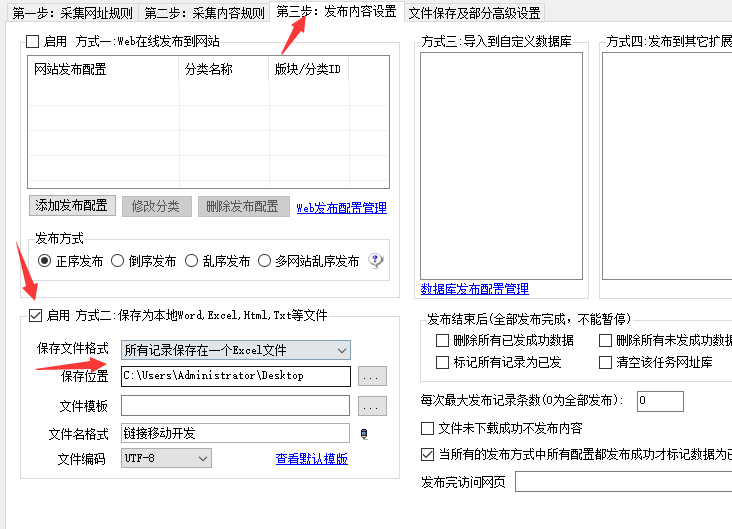Browse for 保存位置 folder button
Image resolution: width=732 pixels, height=529 pixels.
[x=372, y=376]
